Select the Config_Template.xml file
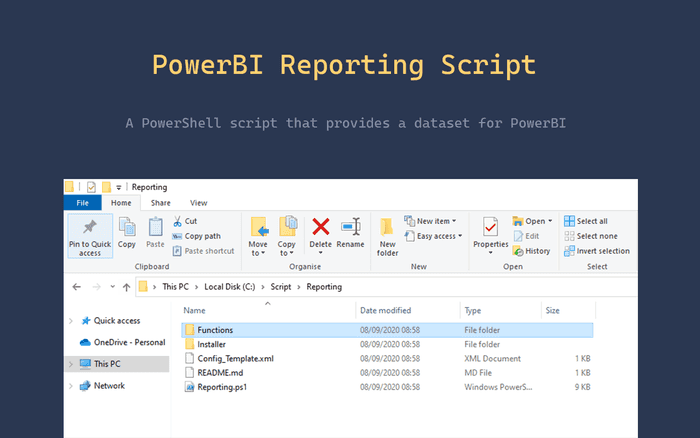700x438 pixels. [387, 359]
